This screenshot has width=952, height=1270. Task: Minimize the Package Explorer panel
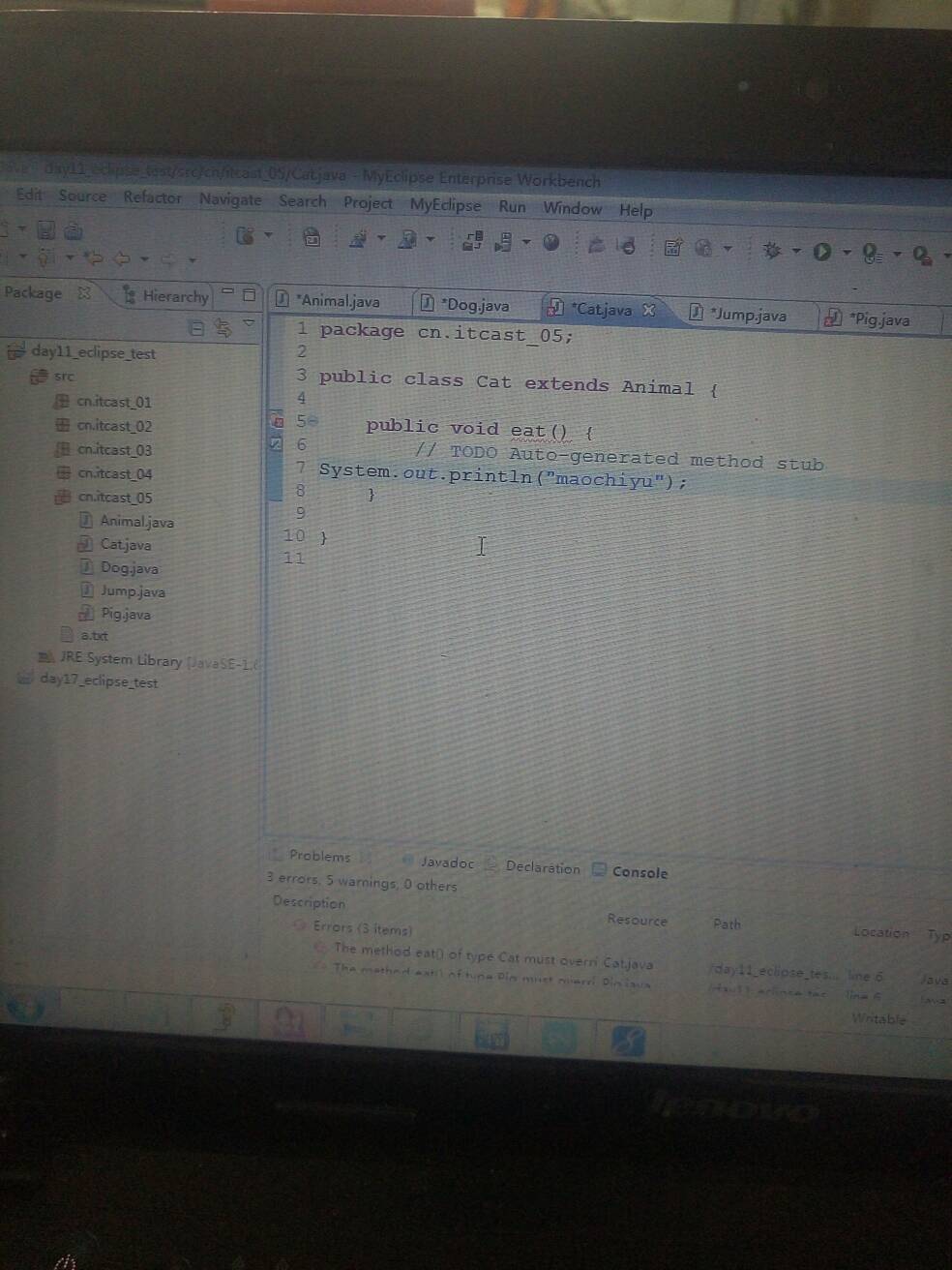[x=227, y=291]
